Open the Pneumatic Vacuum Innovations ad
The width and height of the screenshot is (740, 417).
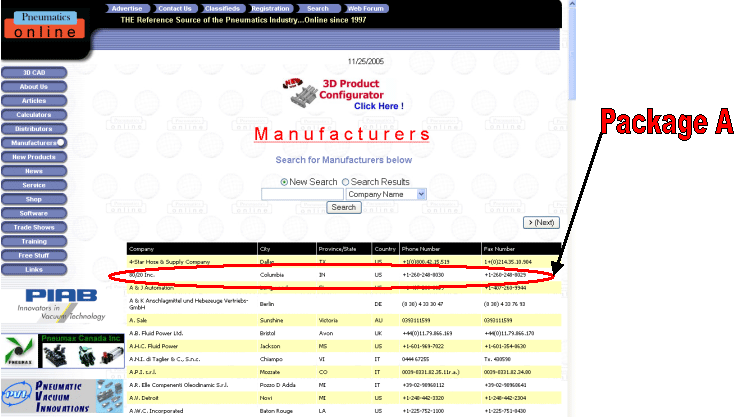[63, 396]
